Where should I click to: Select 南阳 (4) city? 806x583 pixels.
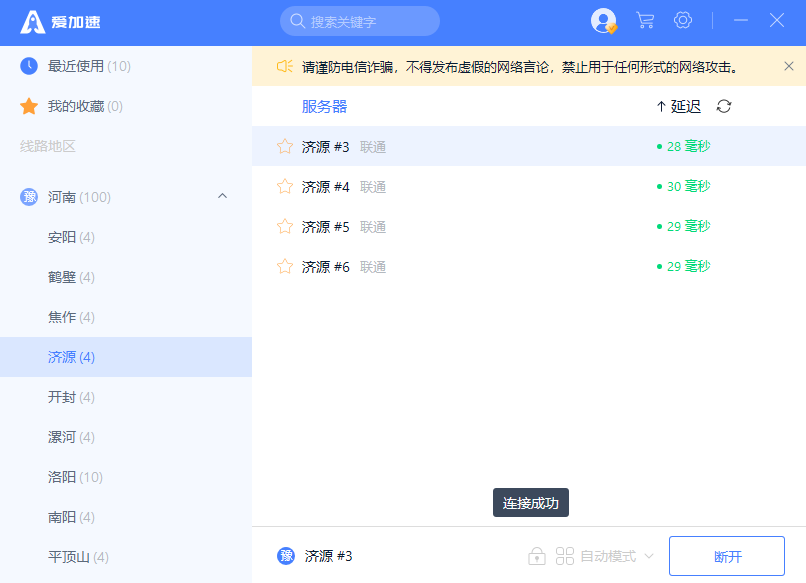[126, 517]
